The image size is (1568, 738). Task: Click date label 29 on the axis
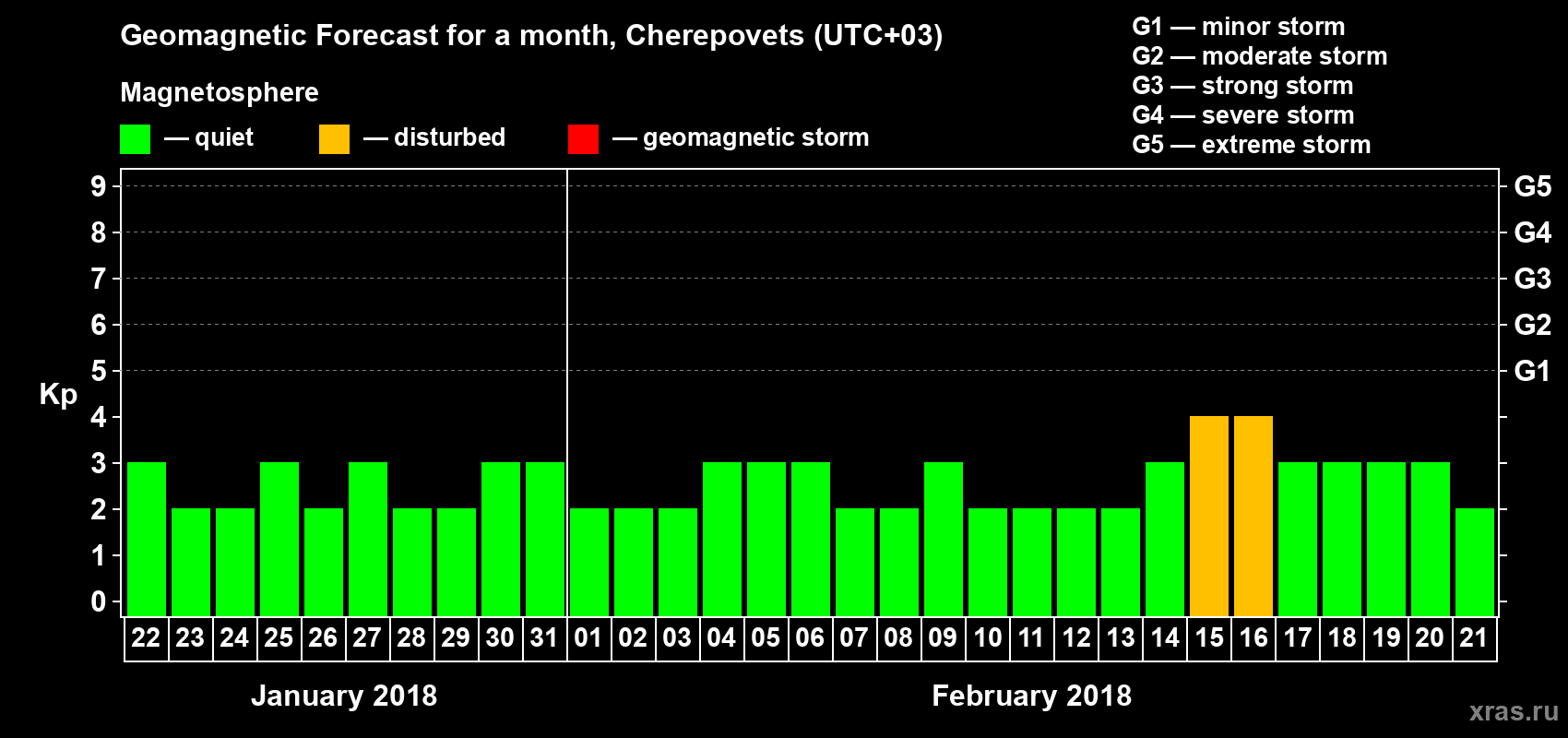pos(456,637)
